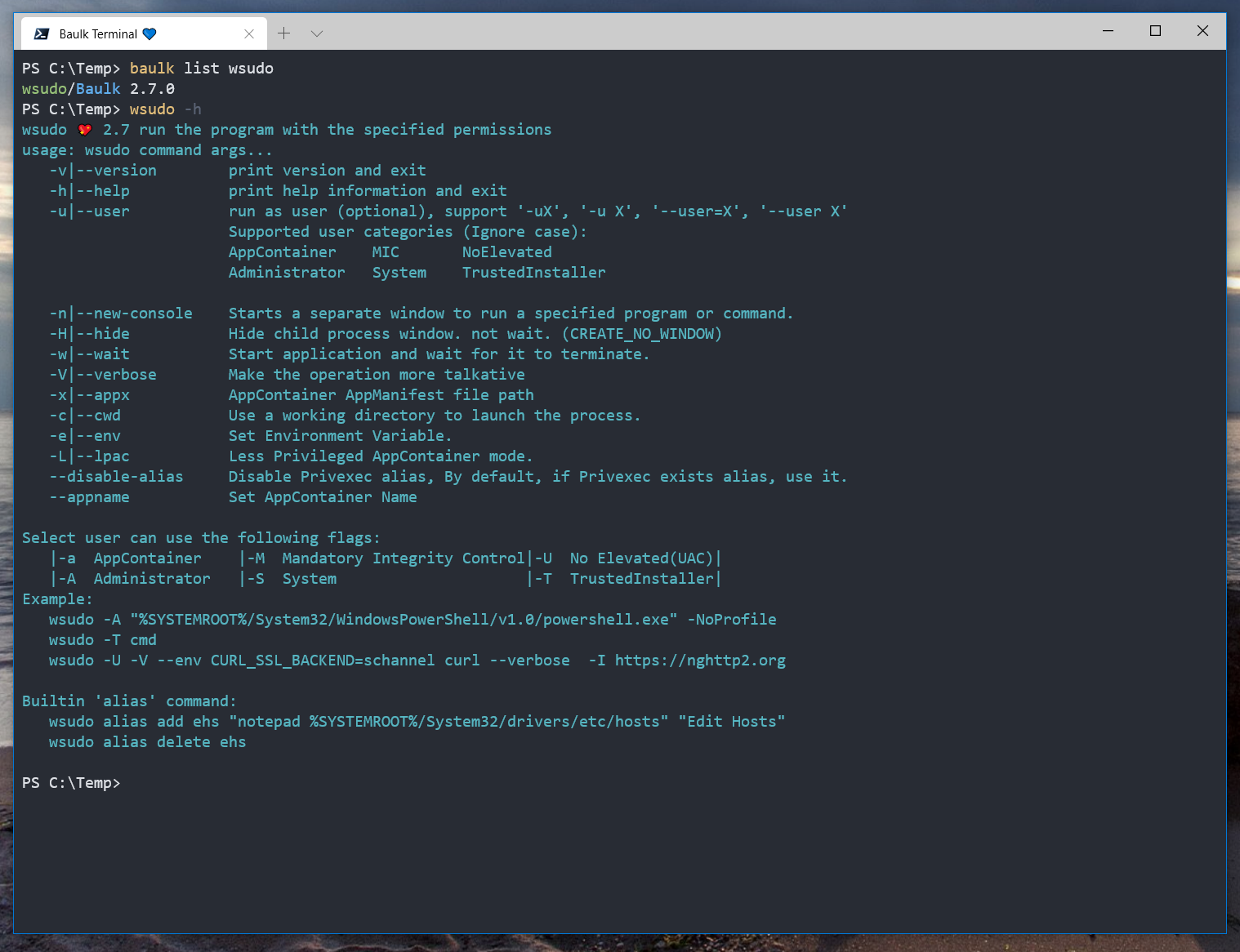
Task: Click the '-e|--env' option text
Action: pyautogui.click(x=85, y=436)
